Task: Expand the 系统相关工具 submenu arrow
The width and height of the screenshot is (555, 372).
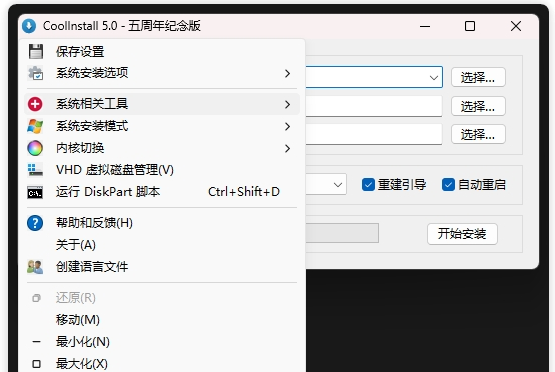Action: [287, 104]
